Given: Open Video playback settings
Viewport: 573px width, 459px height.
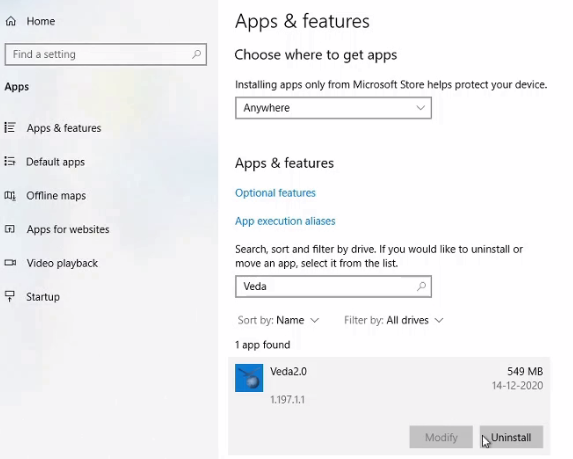Looking at the screenshot, I should (62, 263).
